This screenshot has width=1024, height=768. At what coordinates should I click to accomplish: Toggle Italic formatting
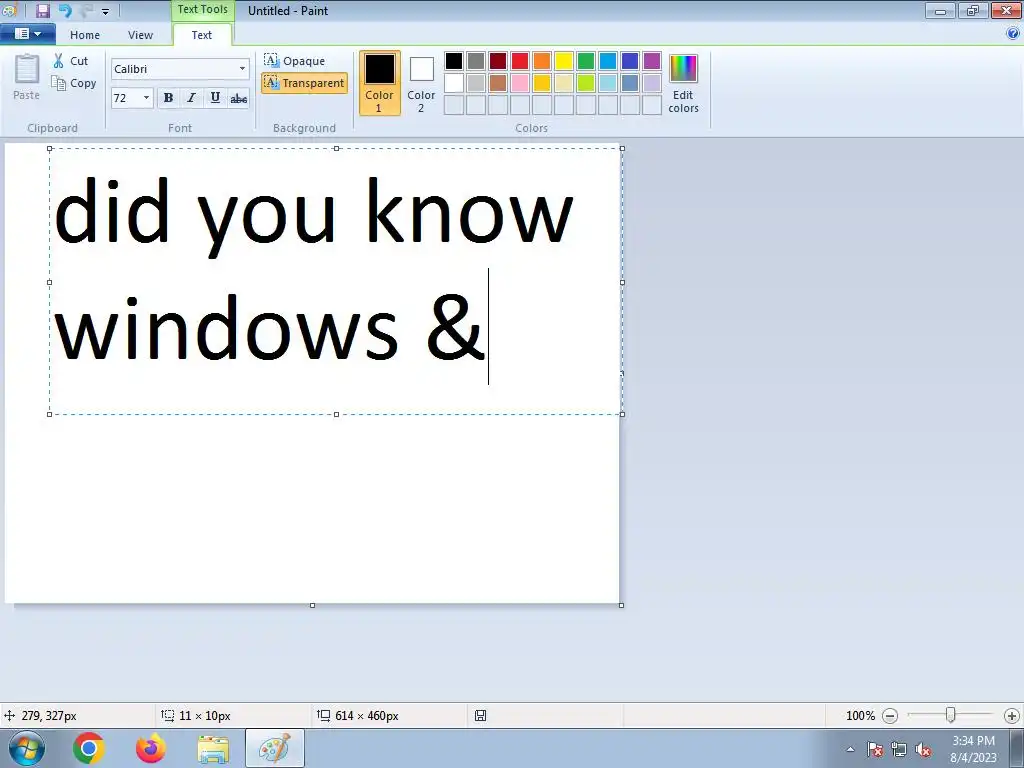point(191,98)
